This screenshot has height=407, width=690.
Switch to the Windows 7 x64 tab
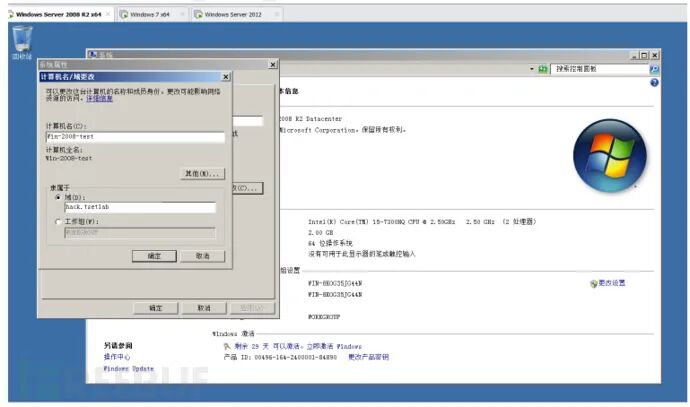click(151, 15)
